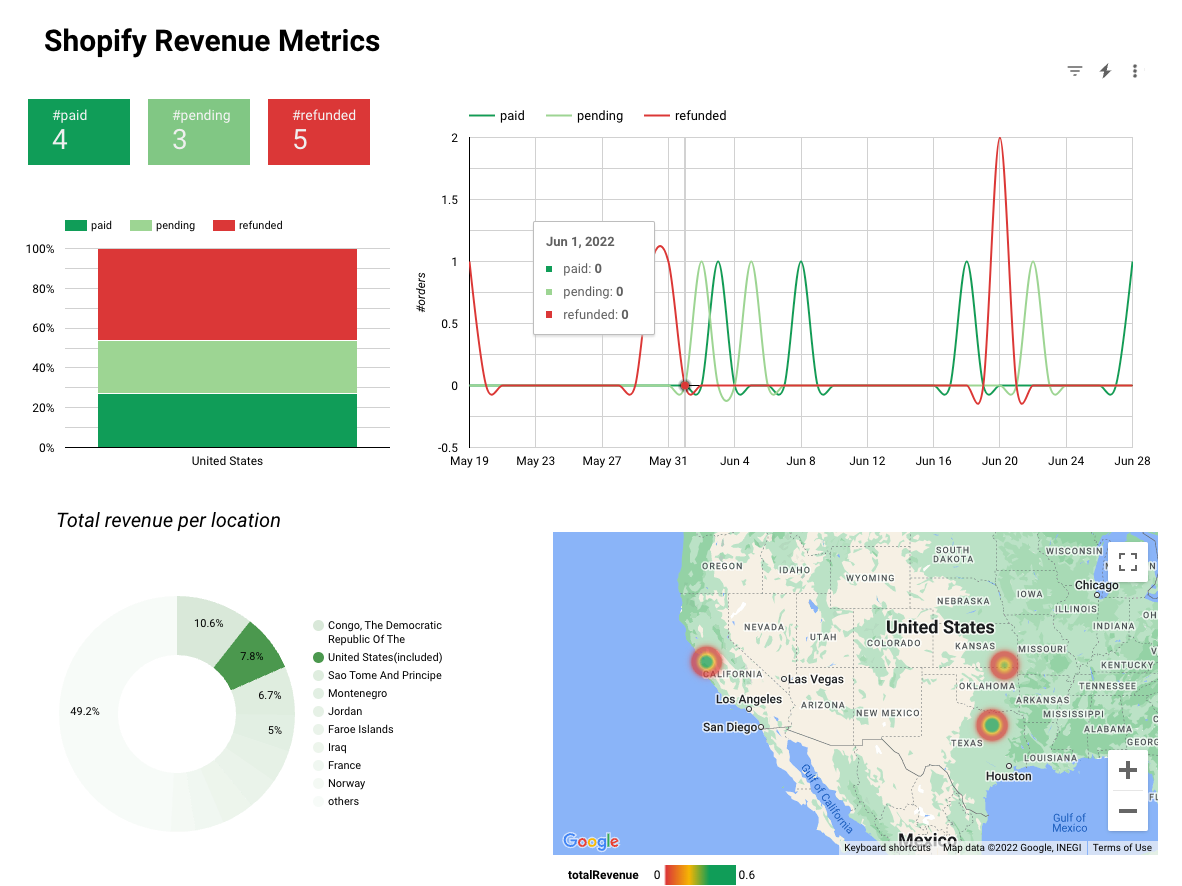Image resolution: width=1182 pixels, height=886 pixels.
Task: Select Faroe Islands legend entry
Action: pos(354,730)
